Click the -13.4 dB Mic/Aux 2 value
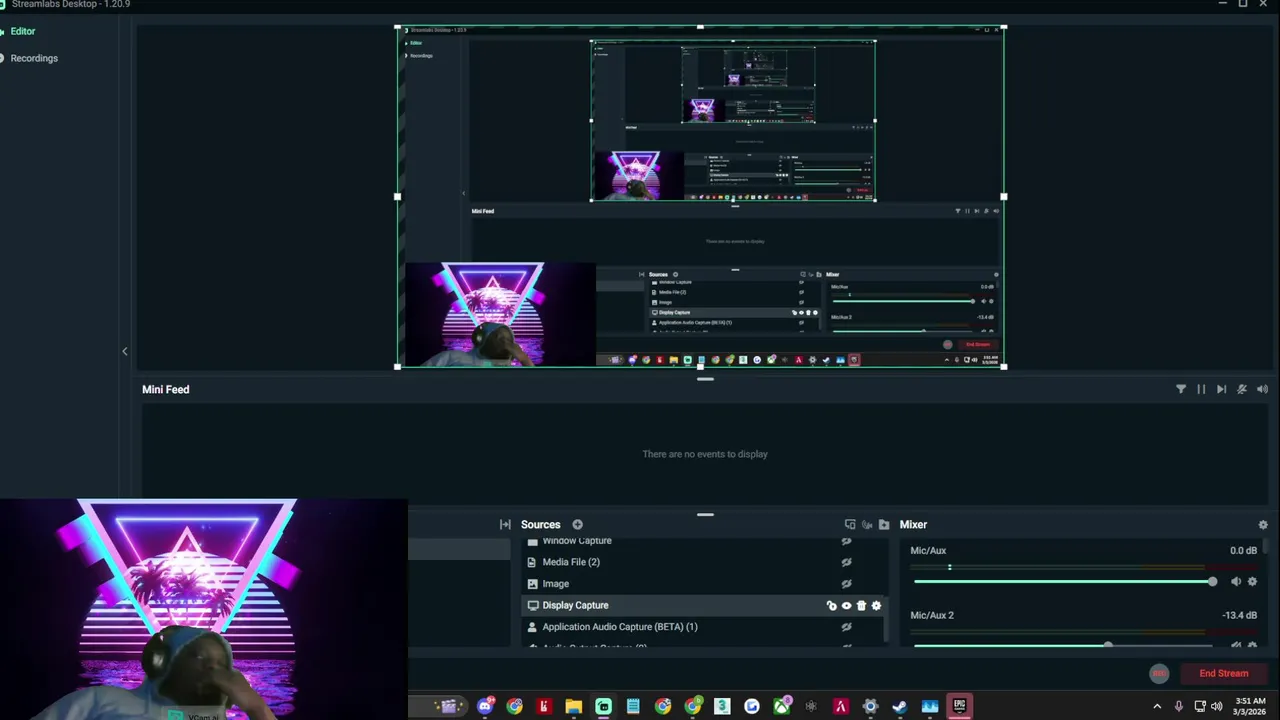The height and width of the screenshot is (720, 1280). tap(1239, 615)
